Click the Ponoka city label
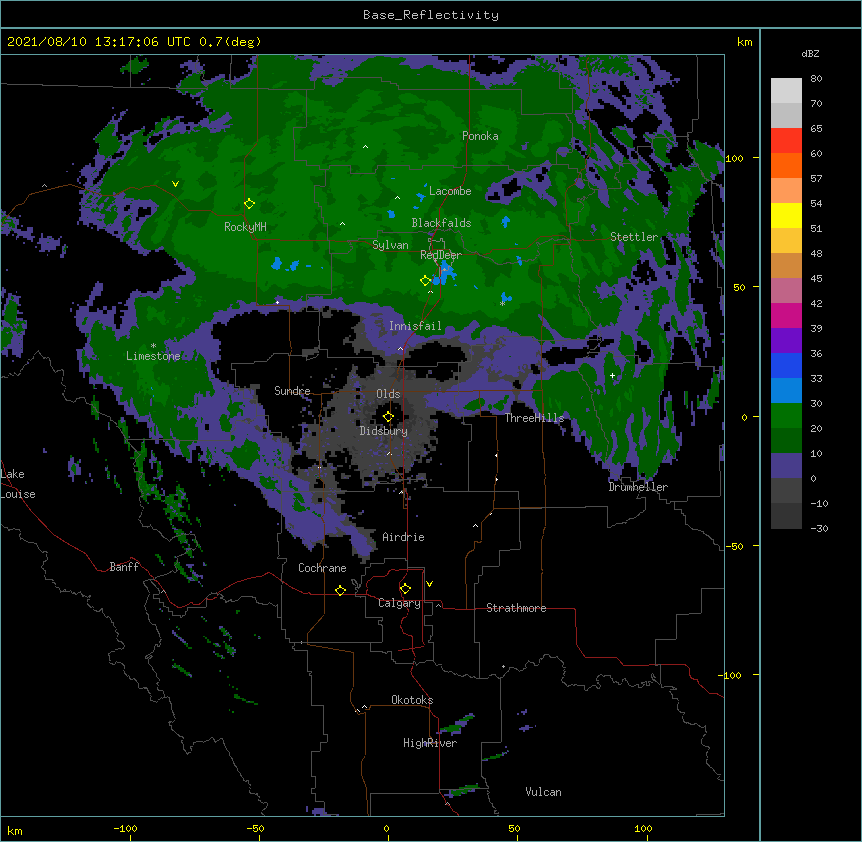 480,136
